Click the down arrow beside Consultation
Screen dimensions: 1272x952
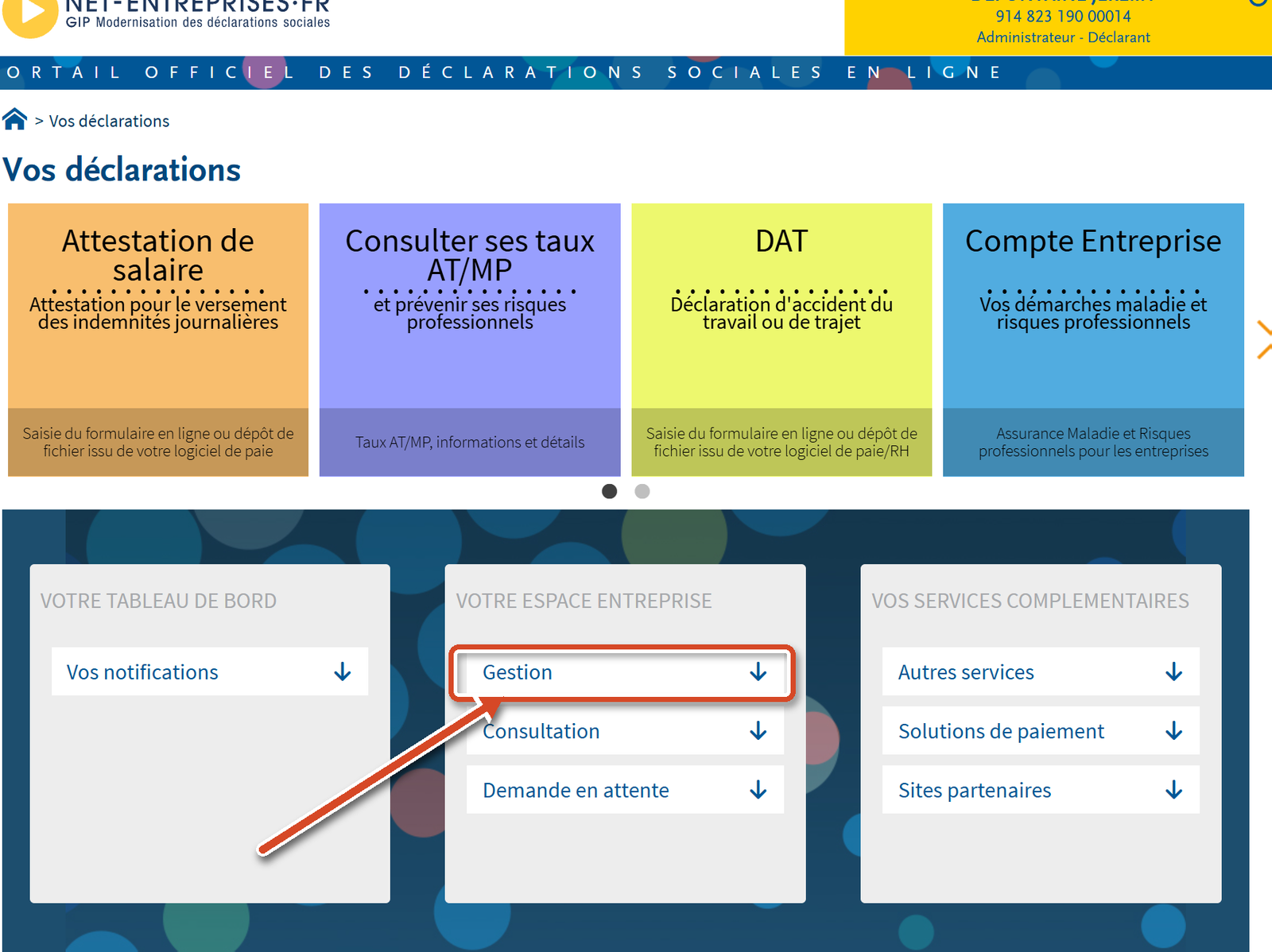tap(758, 731)
